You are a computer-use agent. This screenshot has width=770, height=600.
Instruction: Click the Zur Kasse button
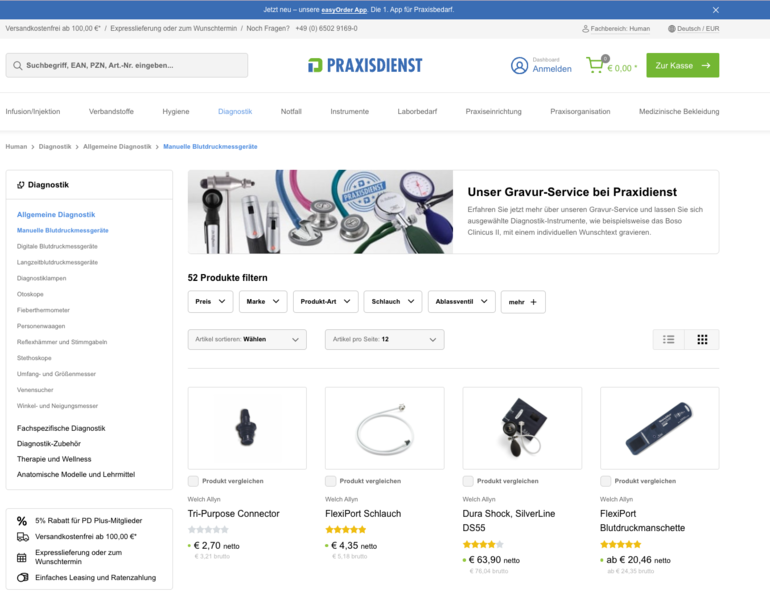[x=683, y=65]
